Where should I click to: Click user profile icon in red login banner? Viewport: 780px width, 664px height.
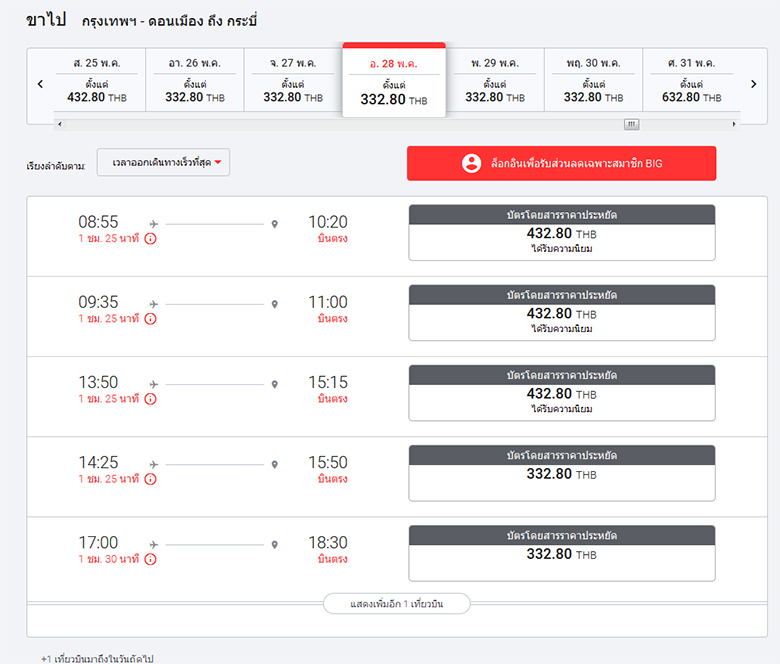(x=472, y=163)
